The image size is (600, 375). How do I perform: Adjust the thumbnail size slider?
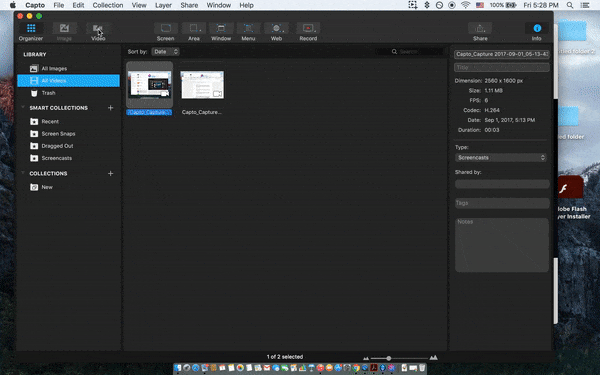pos(389,358)
